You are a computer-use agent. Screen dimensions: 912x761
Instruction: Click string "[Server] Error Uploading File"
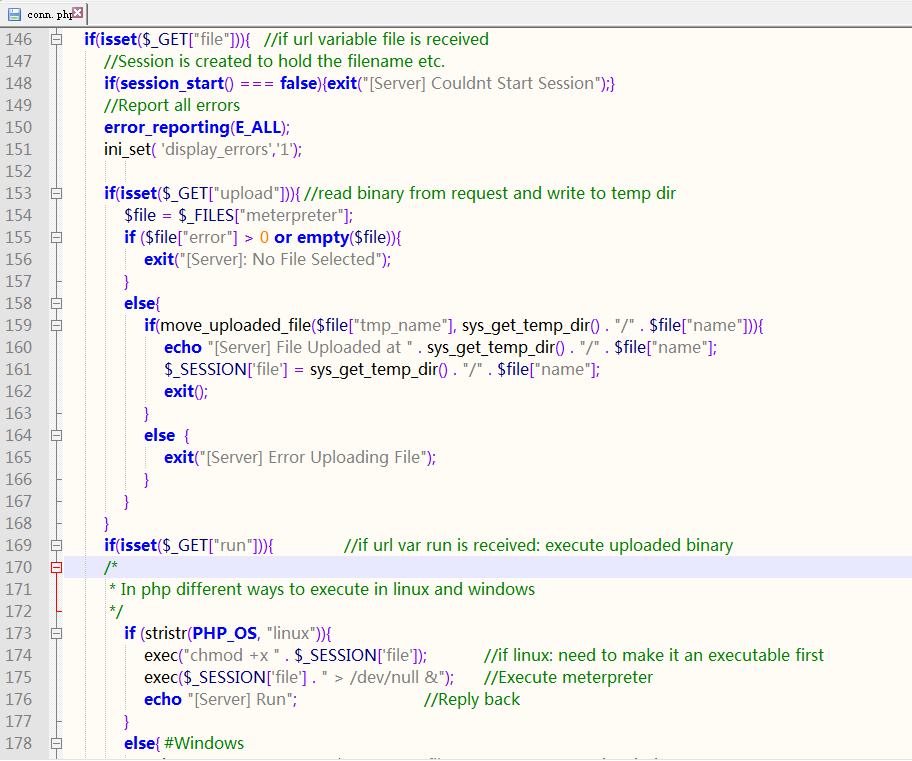pos(313,458)
